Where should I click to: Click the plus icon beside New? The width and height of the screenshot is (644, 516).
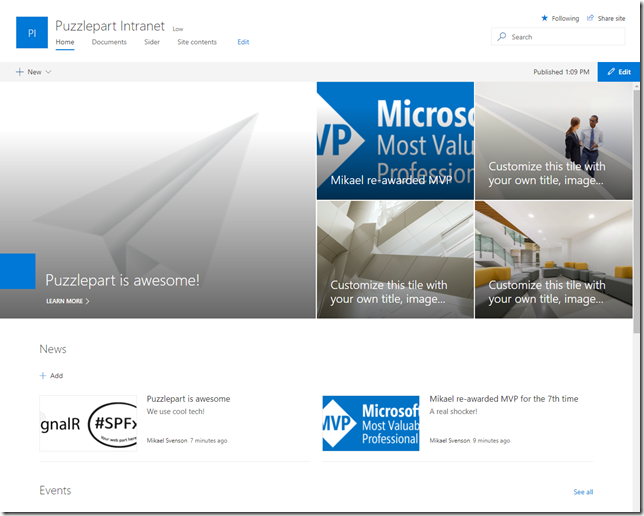(x=19, y=72)
